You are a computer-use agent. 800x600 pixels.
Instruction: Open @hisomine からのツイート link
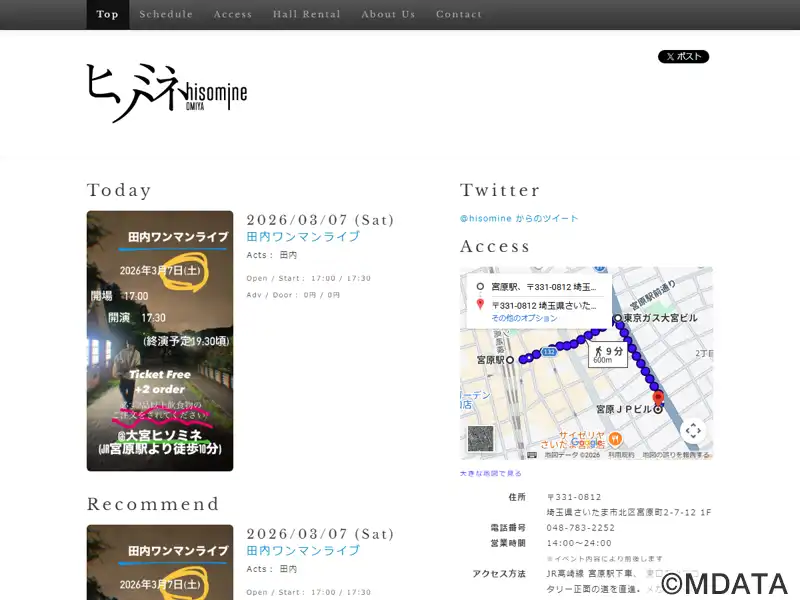click(x=519, y=218)
